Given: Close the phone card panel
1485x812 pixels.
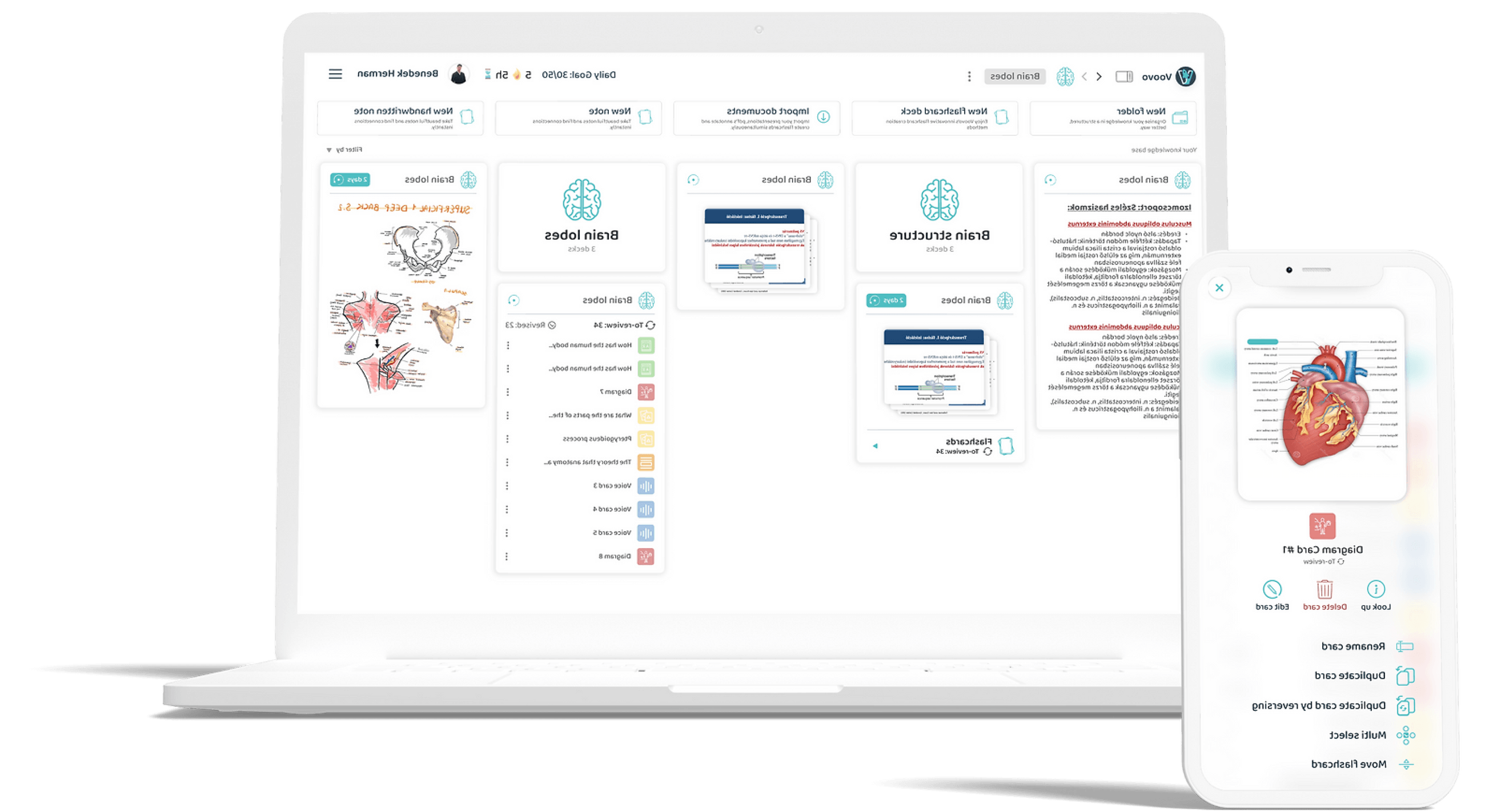Looking at the screenshot, I should [x=1219, y=288].
